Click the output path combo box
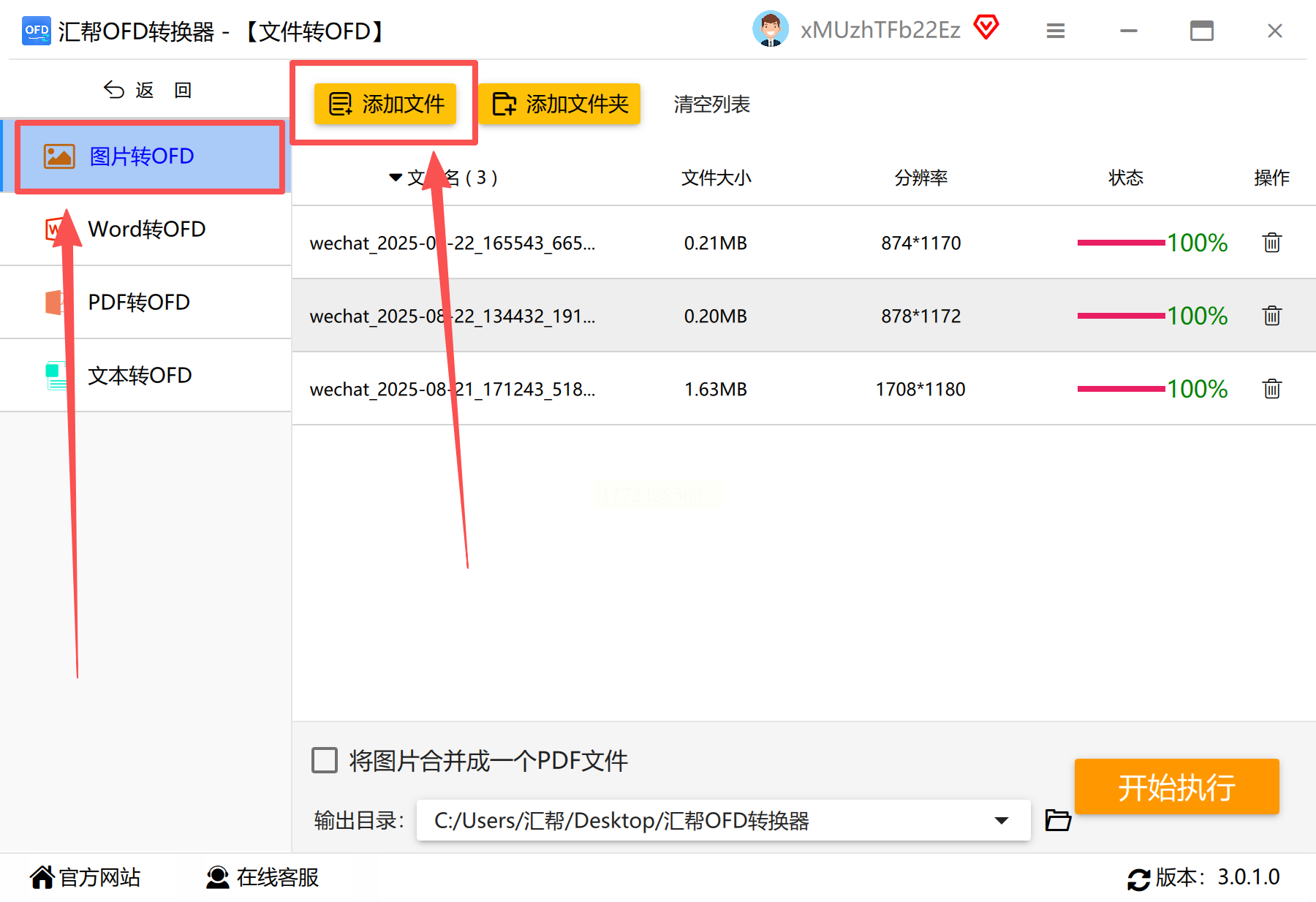The height and width of the screenshot is (902, 1316). click(723, 820)
